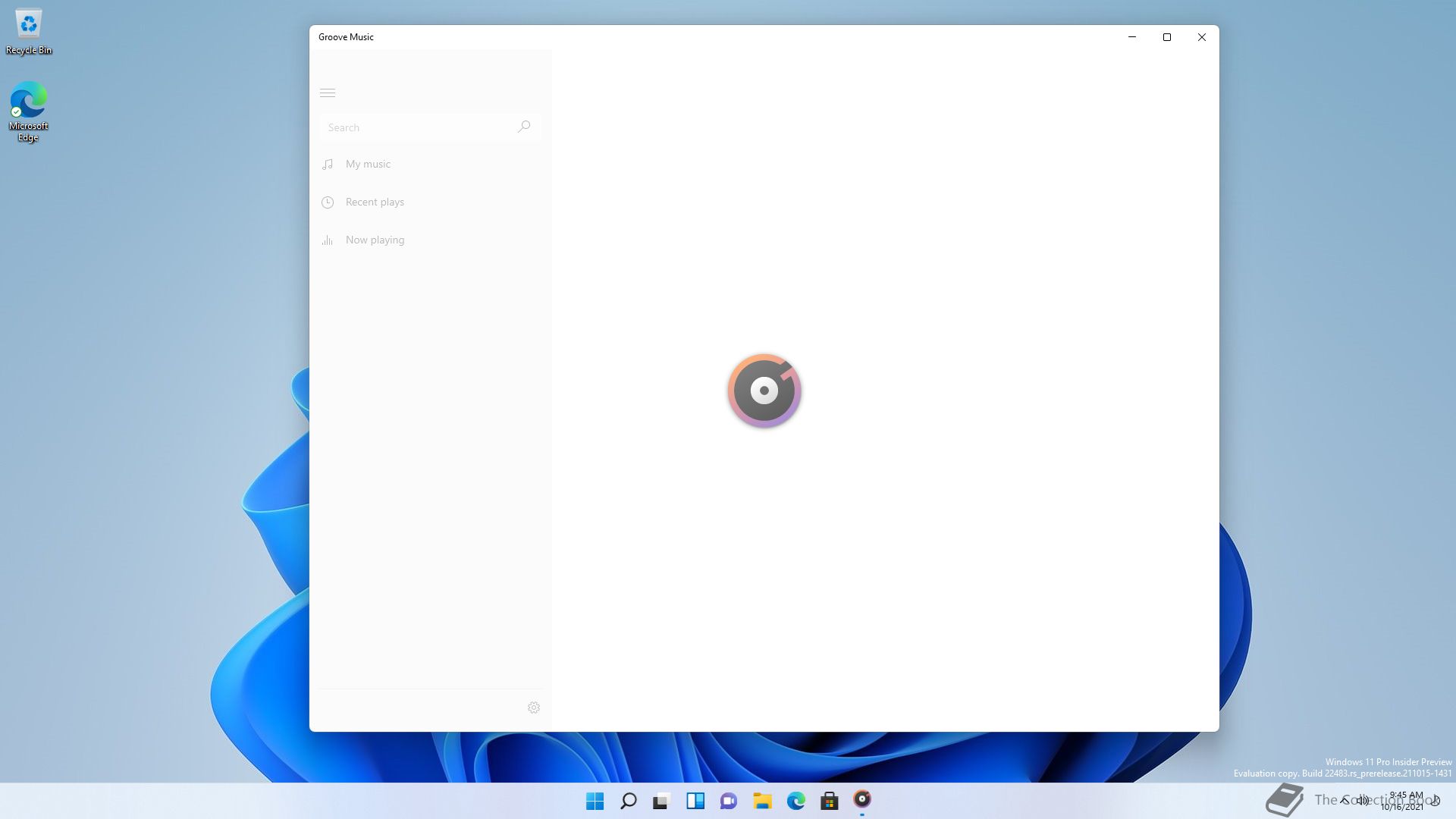Screen dimensions: 1456x819
Task: Click the search magnifier icon
Action: click(524, 127)
